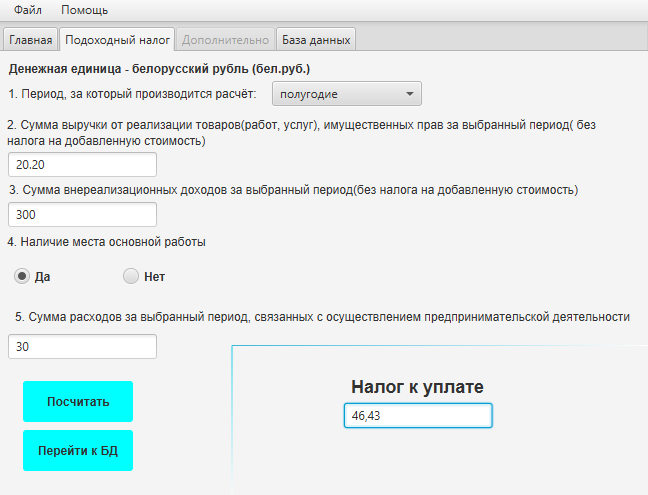
Task: Switch to the Главная tab
Action: click(x=31, y=40)
